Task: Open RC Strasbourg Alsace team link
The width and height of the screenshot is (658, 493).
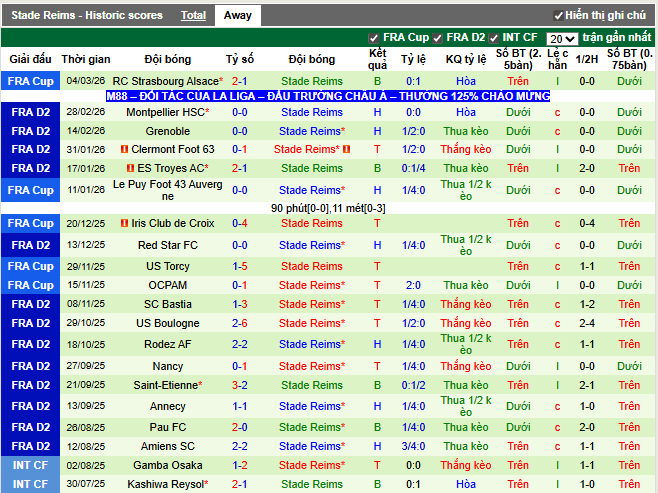Action: 164,81
